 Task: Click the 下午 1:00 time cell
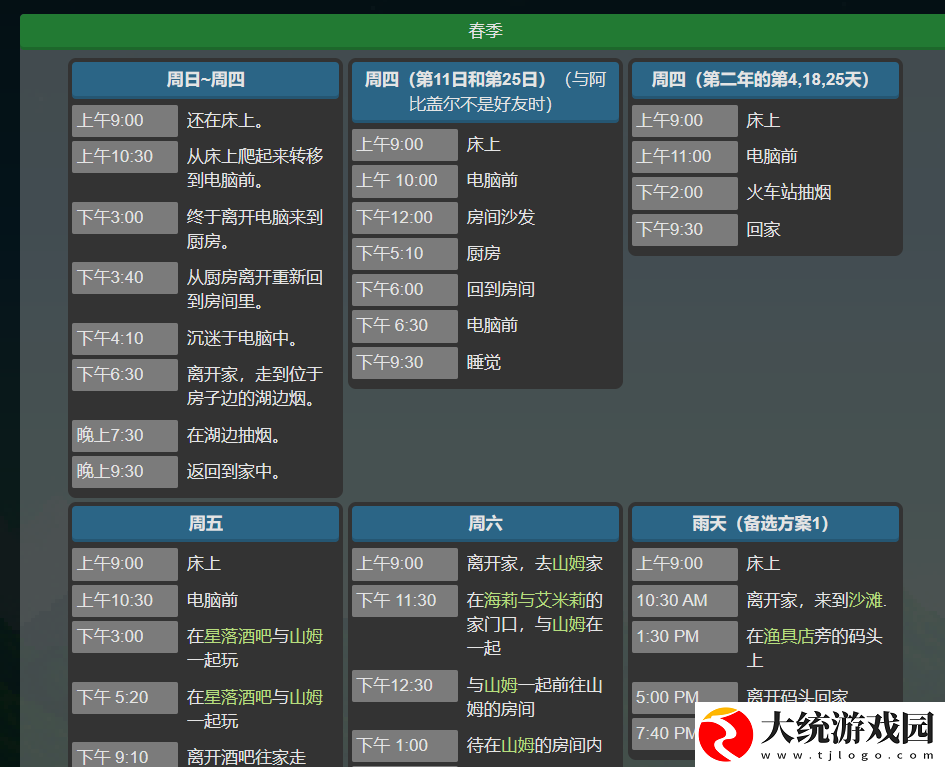pyautogui.click(x=404, y=746)
